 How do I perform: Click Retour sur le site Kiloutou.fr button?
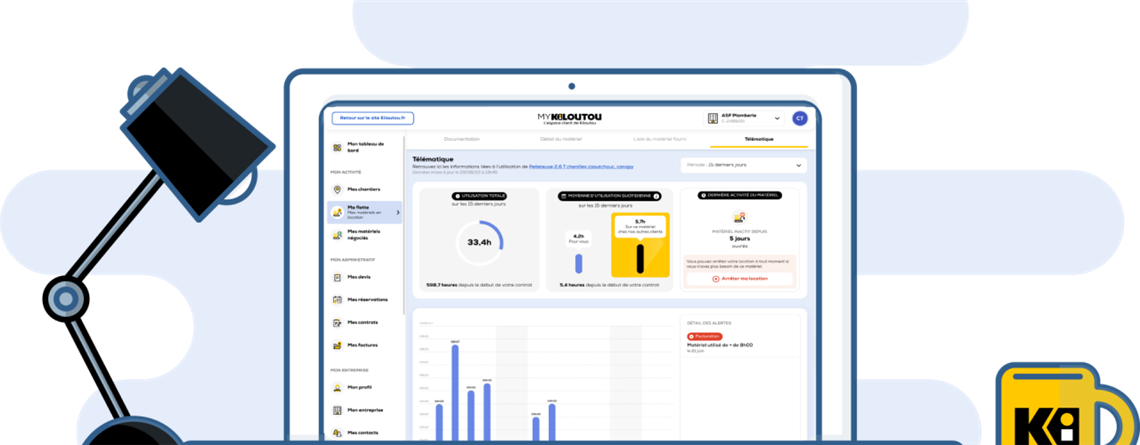point(373,118)
